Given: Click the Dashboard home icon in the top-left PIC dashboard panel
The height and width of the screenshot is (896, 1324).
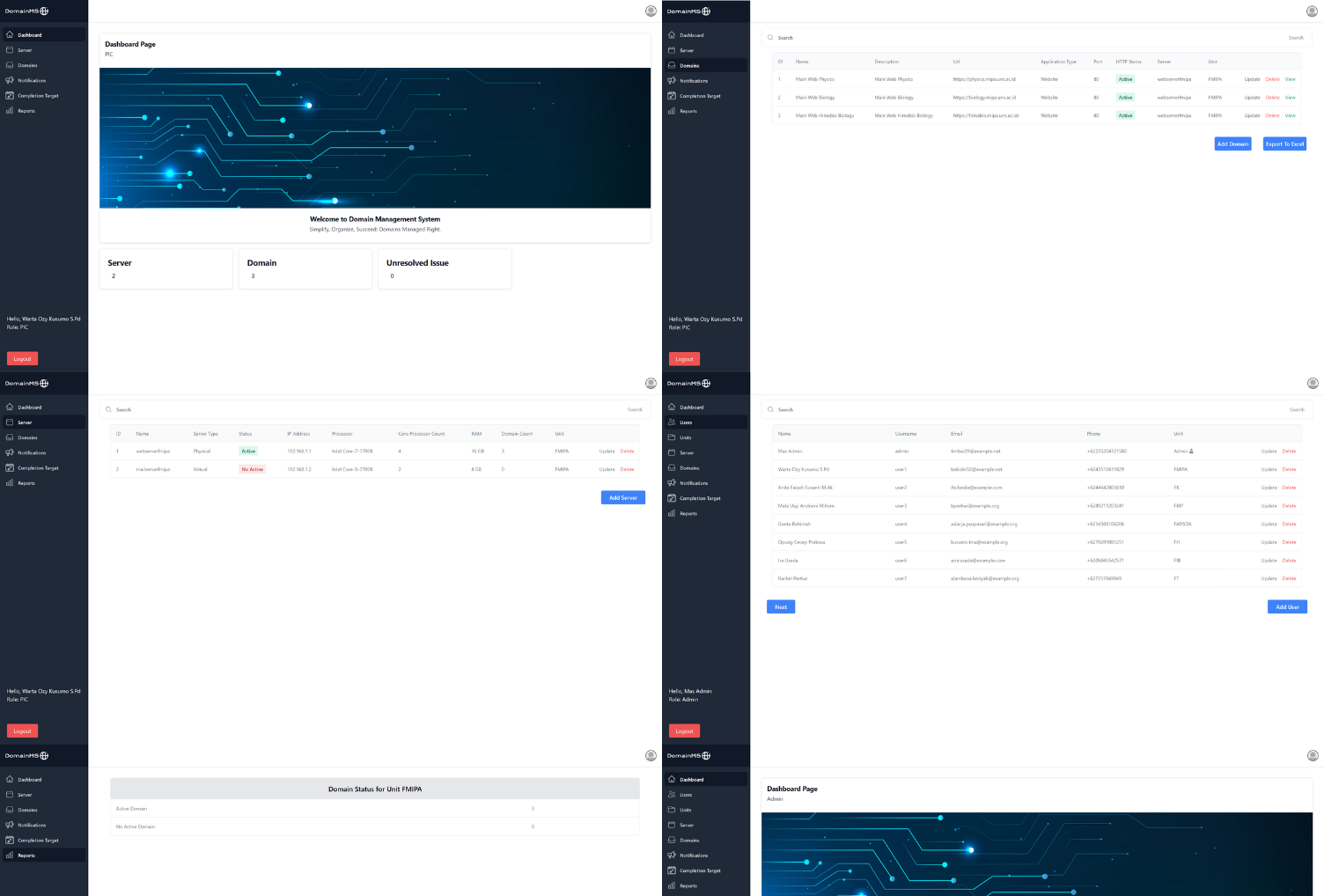Looking at the screenshot, I should coord(10,35).
